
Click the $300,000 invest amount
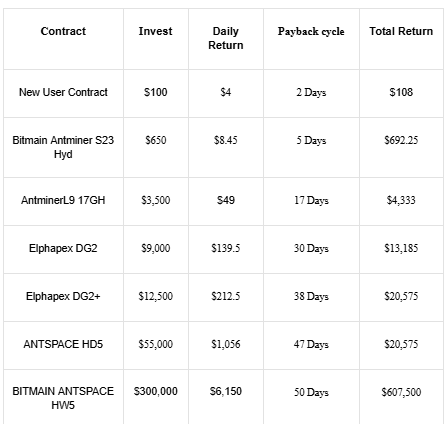pyautogui.click(x=155, y=391)
